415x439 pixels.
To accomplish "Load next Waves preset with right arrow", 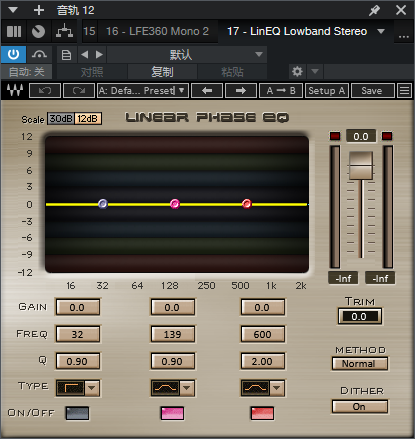I will pos(241,90).
